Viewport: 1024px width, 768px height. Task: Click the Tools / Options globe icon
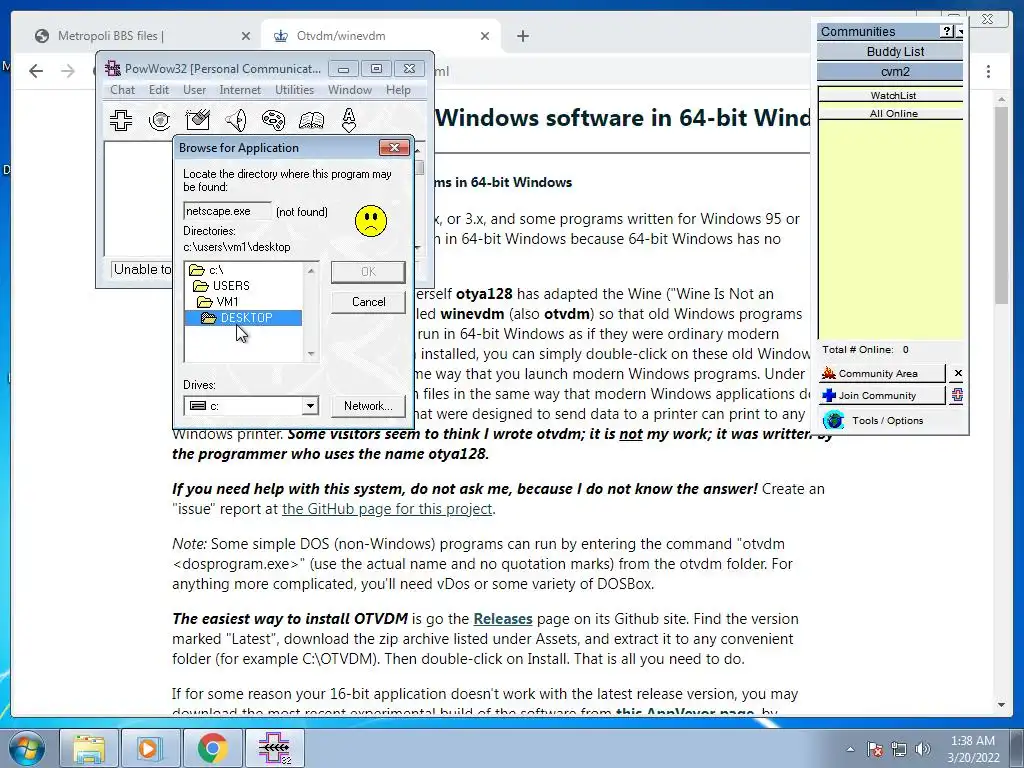[833, 420]
